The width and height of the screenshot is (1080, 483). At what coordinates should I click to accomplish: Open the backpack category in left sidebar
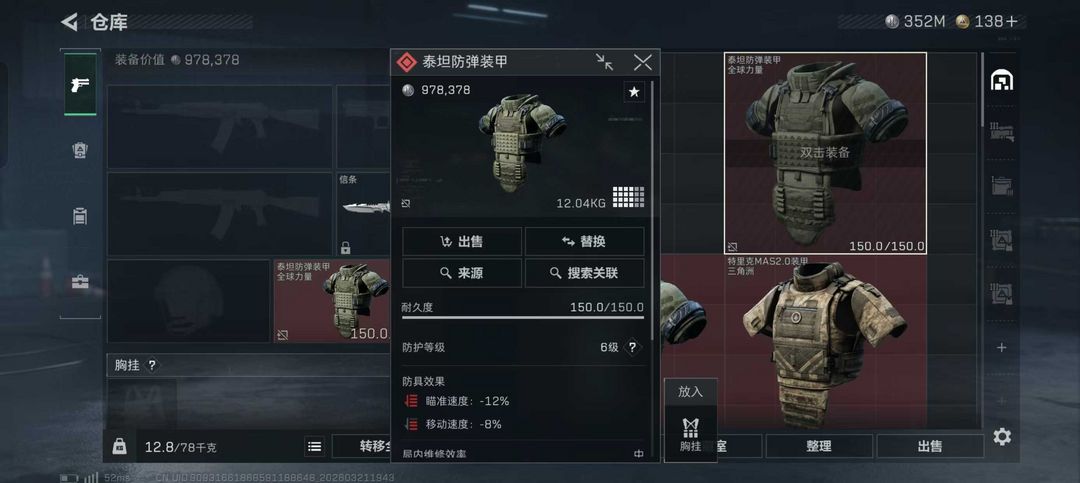click(x=80, y=150)
